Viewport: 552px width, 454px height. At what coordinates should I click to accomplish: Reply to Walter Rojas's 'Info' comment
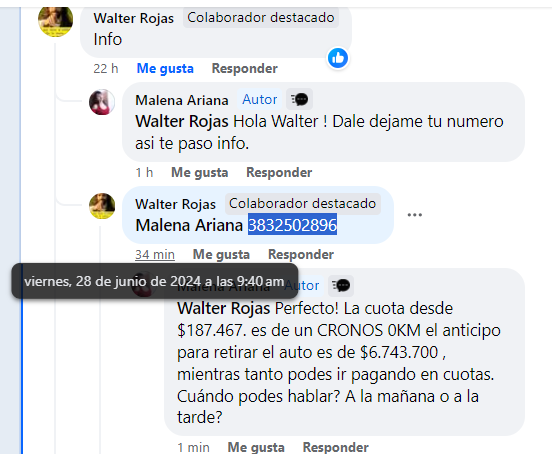(x=245, y=68)
